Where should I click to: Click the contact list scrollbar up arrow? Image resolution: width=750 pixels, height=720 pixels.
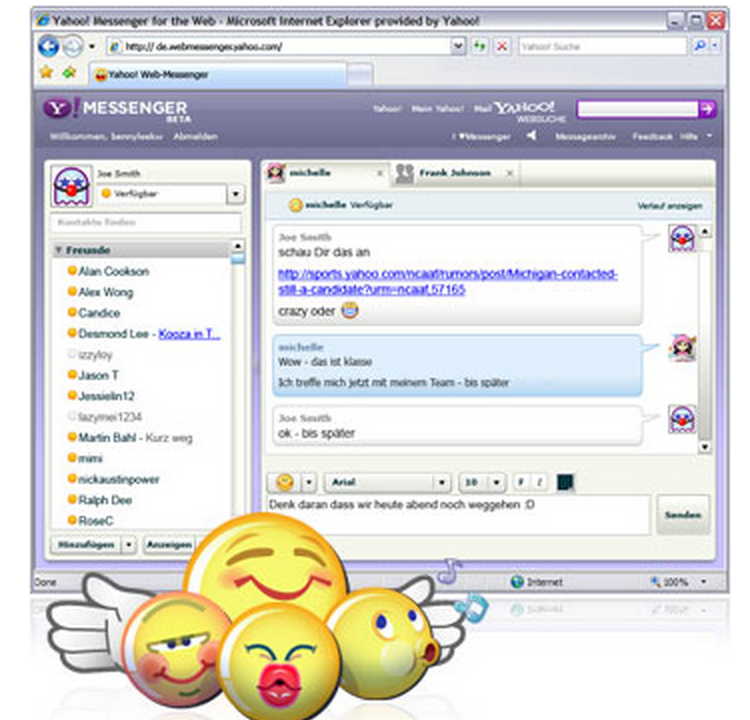238,245
